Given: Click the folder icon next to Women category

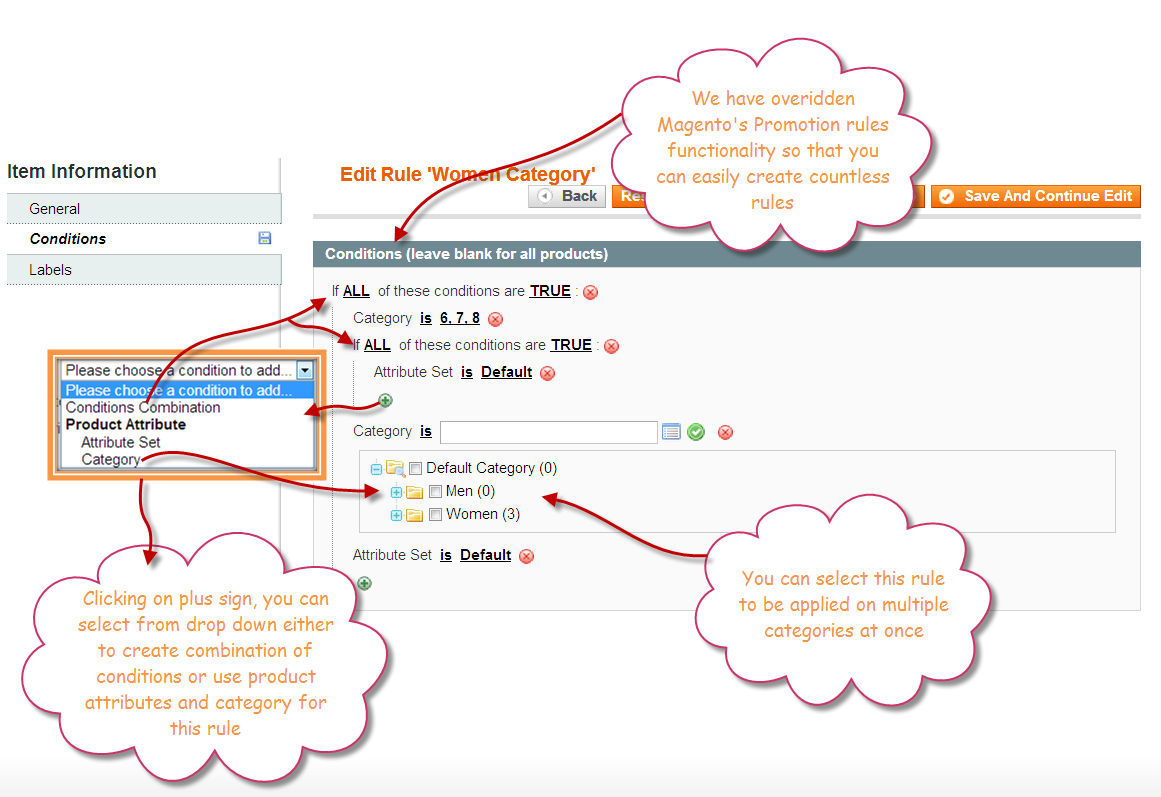Looking at the screenshot, I should (414, 514).
